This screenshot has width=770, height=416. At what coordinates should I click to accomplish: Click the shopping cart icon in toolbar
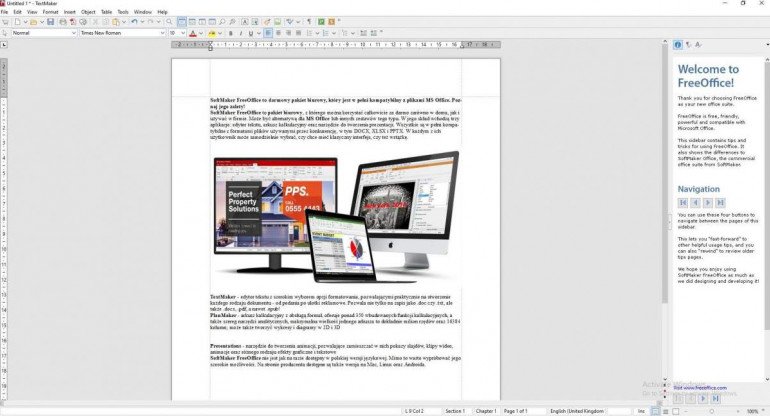(5, 22)
